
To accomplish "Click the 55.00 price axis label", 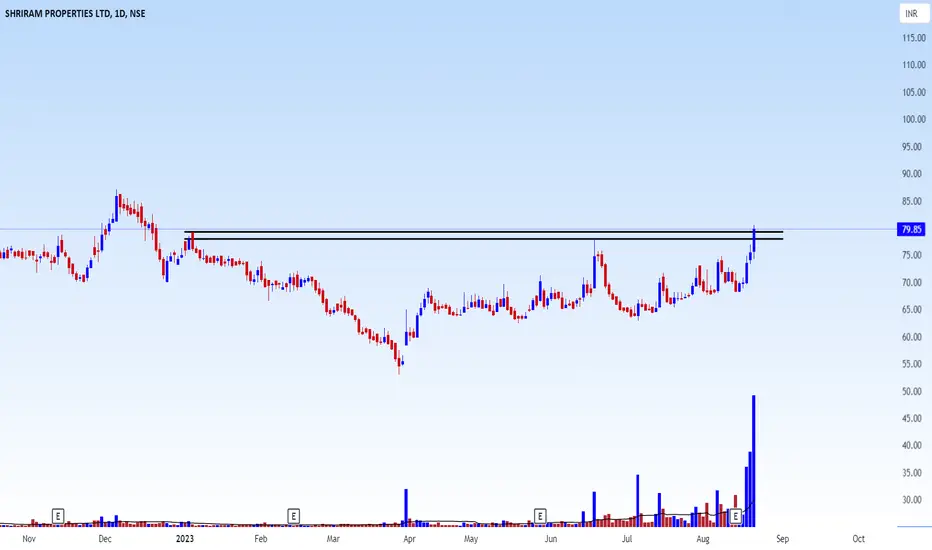I will tap(914, 364).
